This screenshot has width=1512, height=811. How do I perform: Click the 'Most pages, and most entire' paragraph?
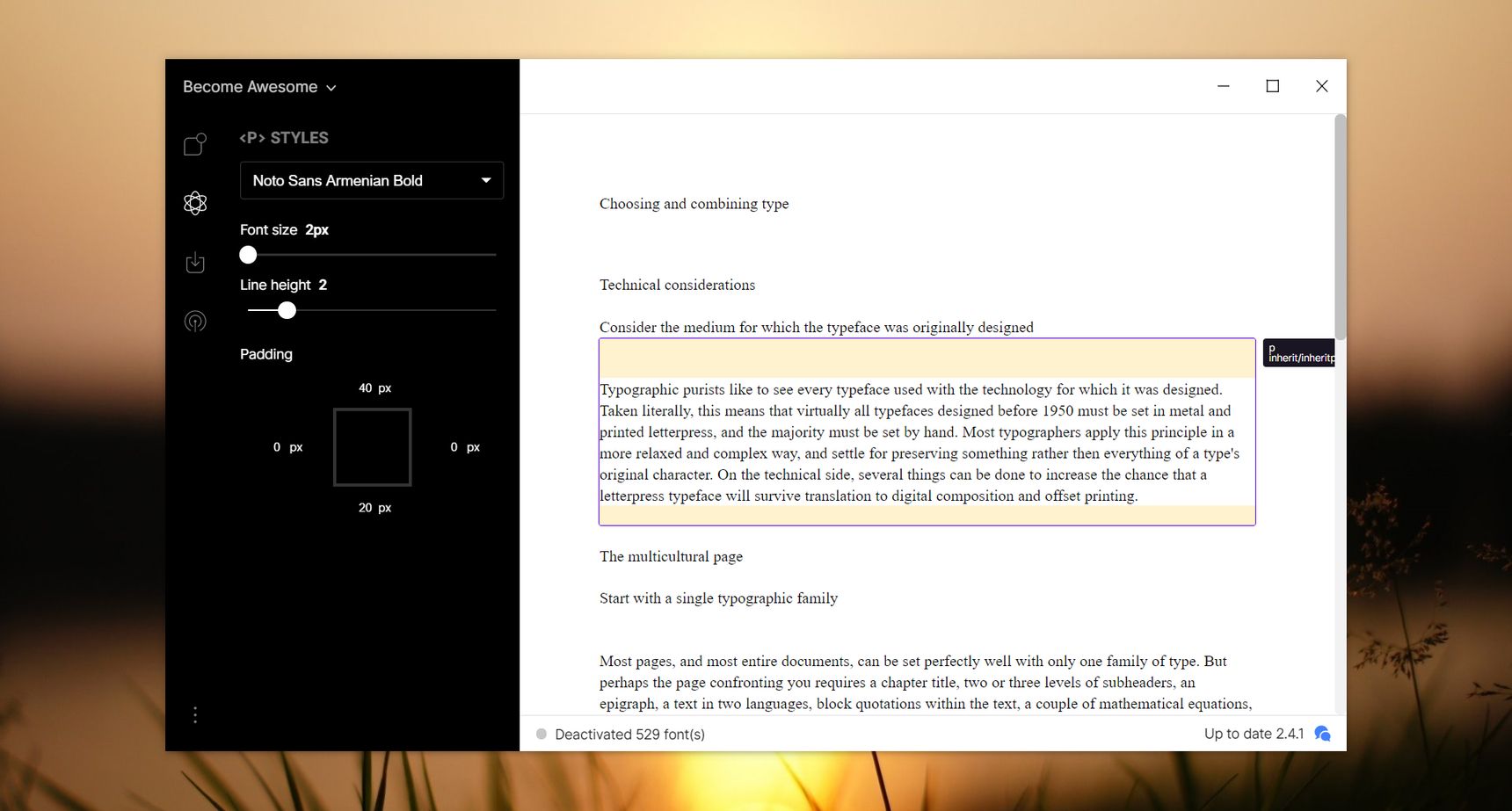coord(925,683)
